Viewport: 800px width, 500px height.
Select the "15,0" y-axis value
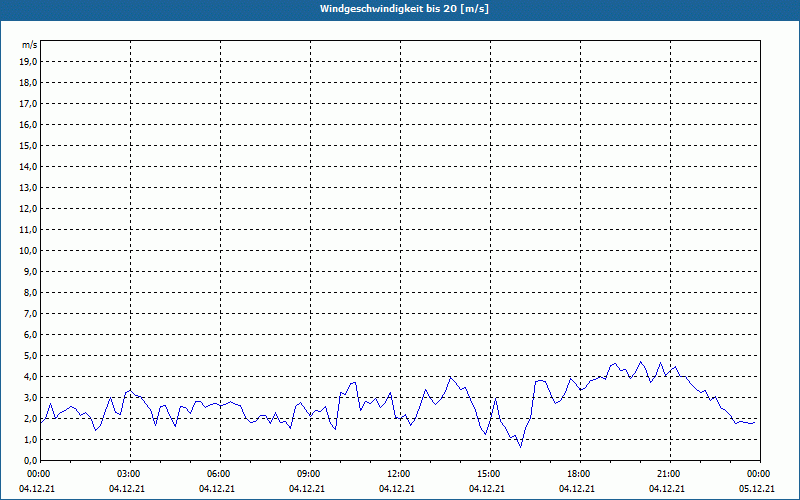click(x=29, y=145)
